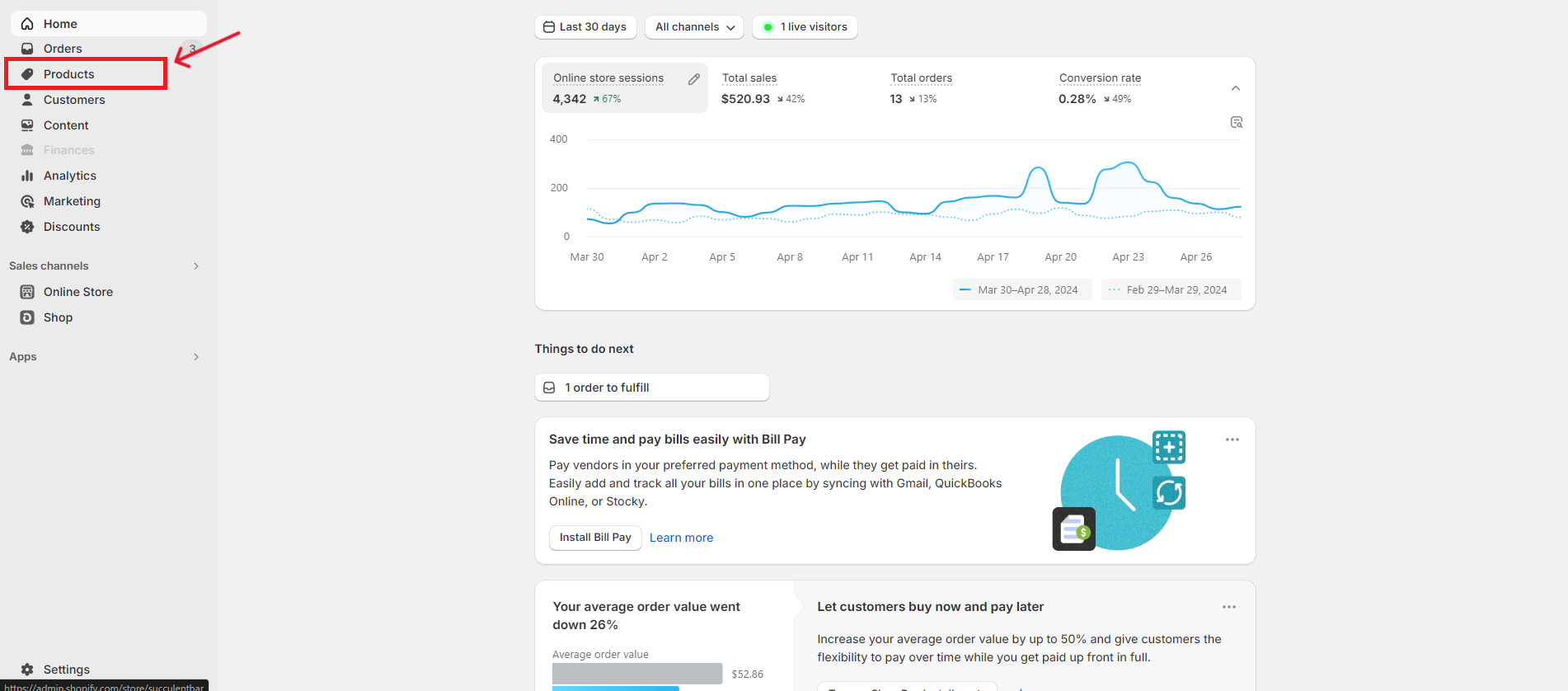1568x691 pixels.
Task: Expand the Sales channels section
Action: point(195,266)
